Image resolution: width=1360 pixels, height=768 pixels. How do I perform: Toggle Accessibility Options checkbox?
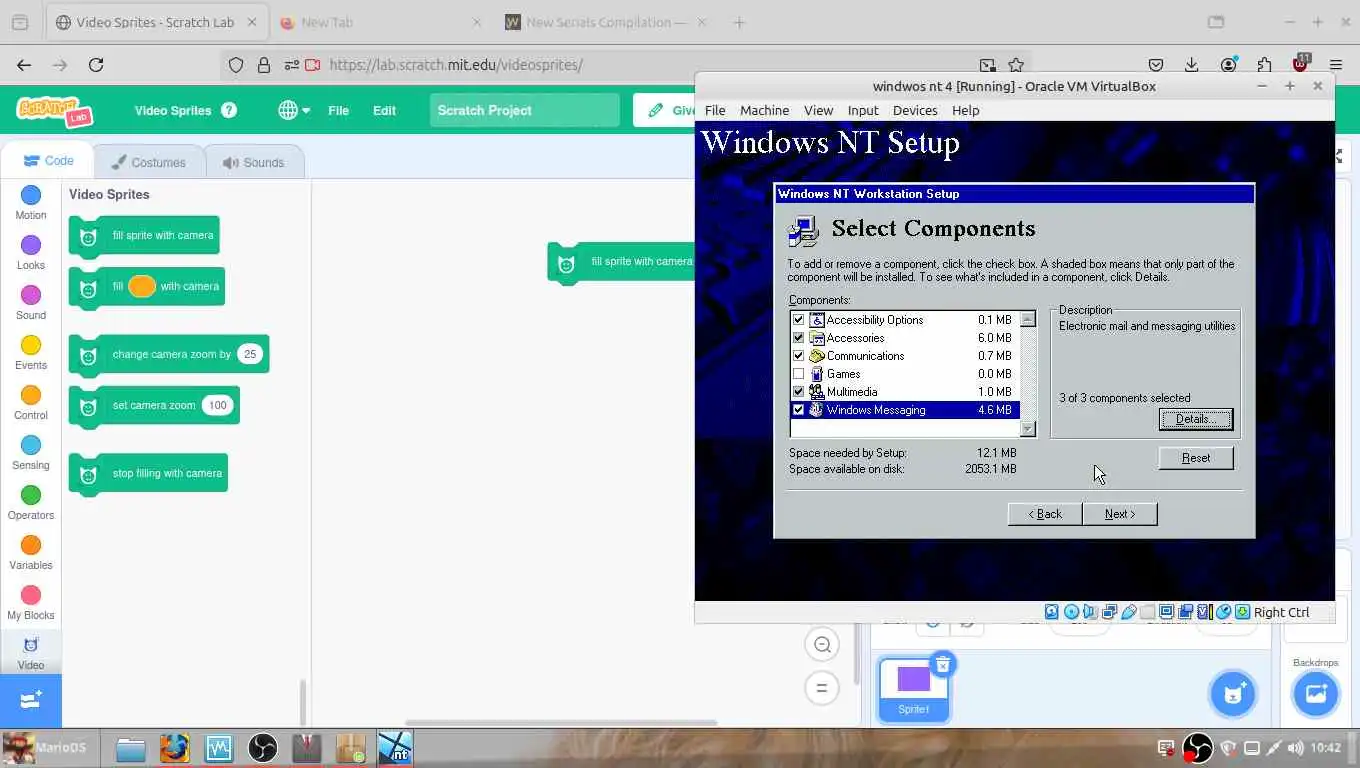798,320
